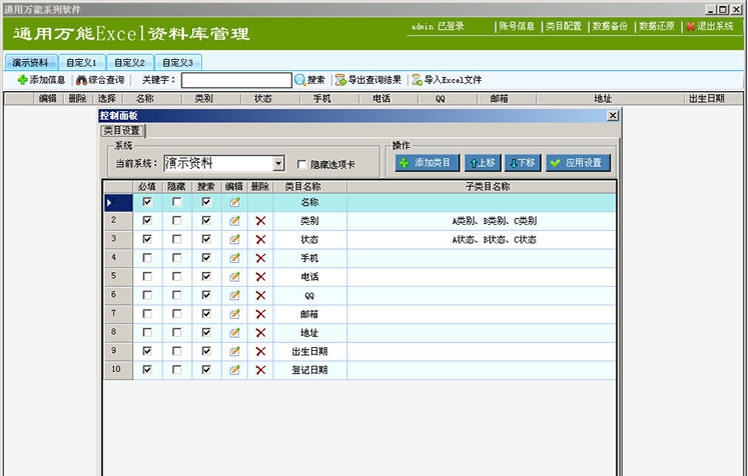Screen dimensions: 748x476
Task: Open 数据备份 in the header
Action: pos(610,26)
